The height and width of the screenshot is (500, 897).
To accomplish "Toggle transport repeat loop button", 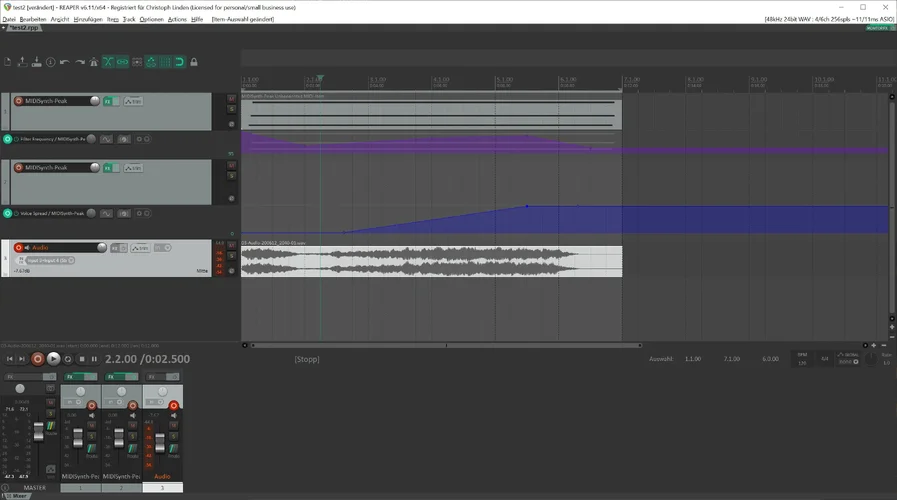I will coord(68,359).
